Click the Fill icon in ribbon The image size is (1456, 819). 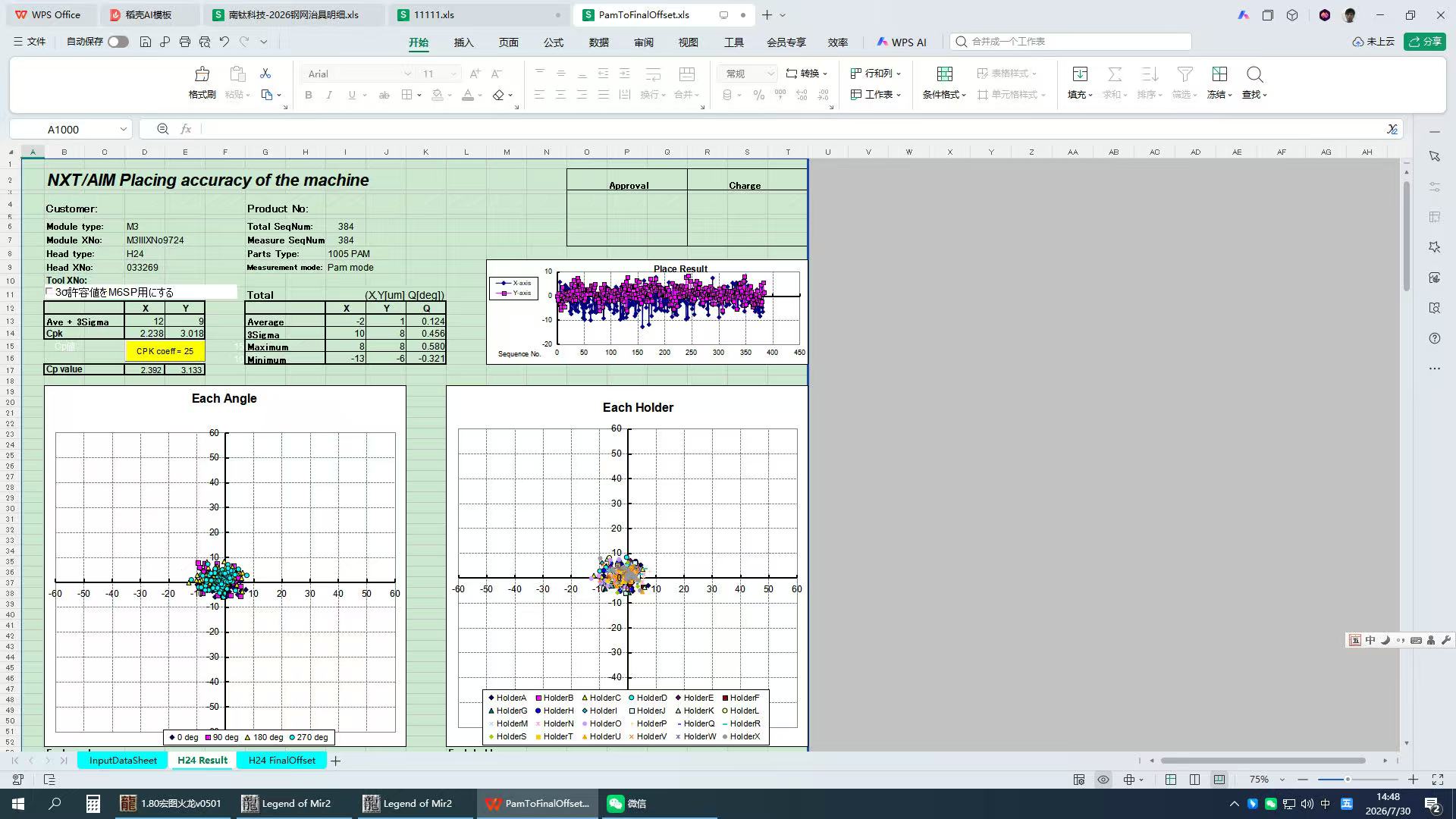point(1080,74)
